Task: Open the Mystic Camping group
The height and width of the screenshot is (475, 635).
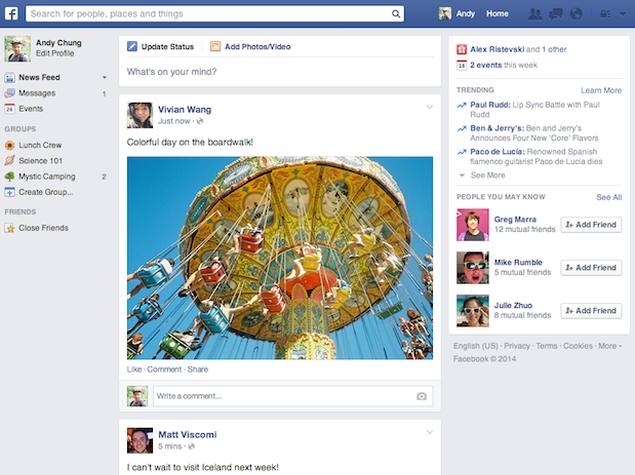Action: click(x=46, y=177)
